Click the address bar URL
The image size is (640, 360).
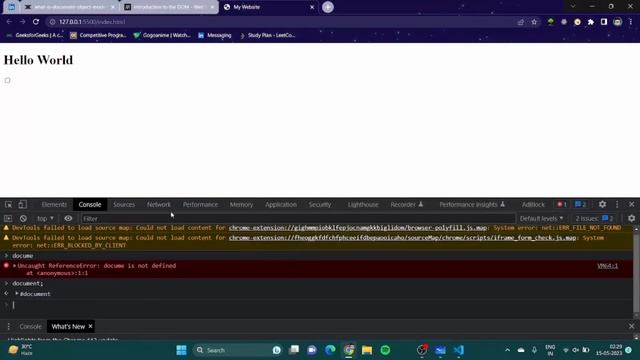click(92, 22)
